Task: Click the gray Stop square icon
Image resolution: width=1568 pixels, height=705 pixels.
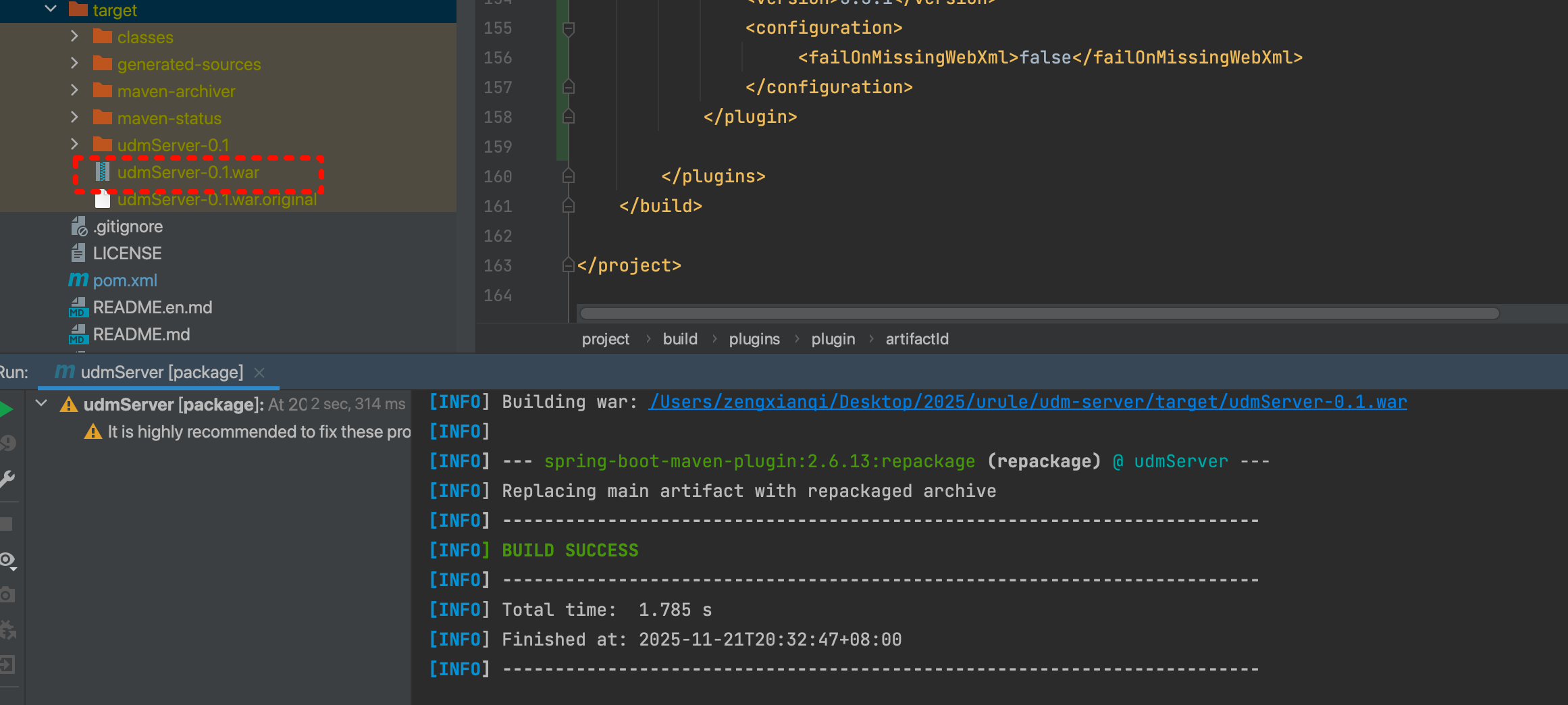Action: click(x=6, y=524)
